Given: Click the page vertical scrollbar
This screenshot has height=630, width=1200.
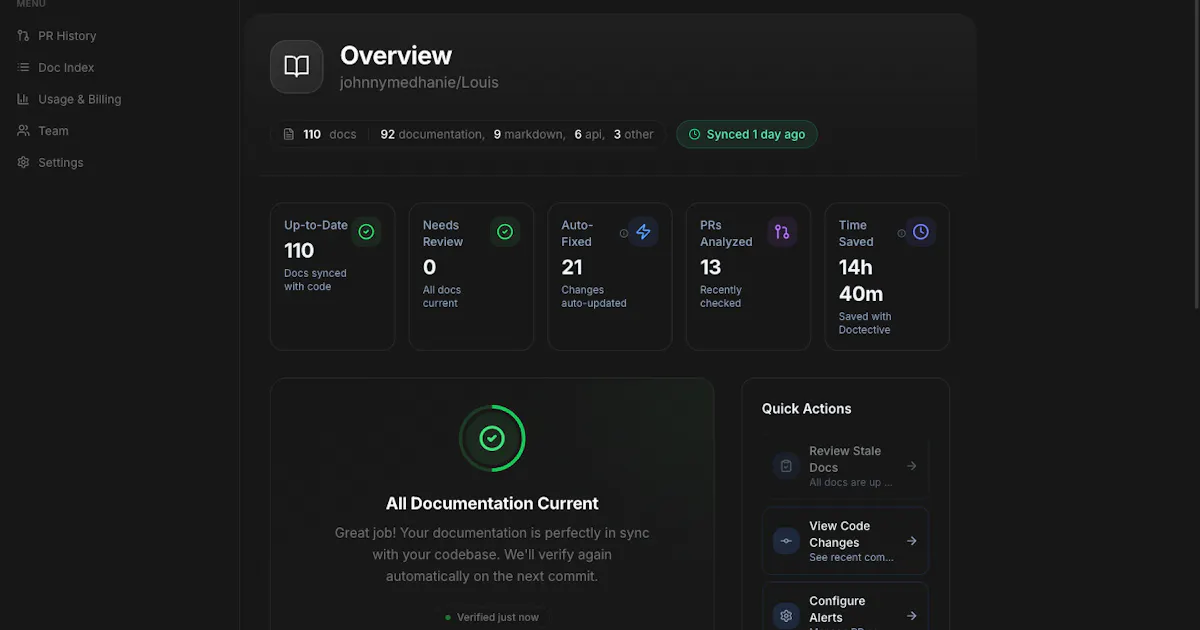Looking at the screenshot, I should pos(1196,155).
